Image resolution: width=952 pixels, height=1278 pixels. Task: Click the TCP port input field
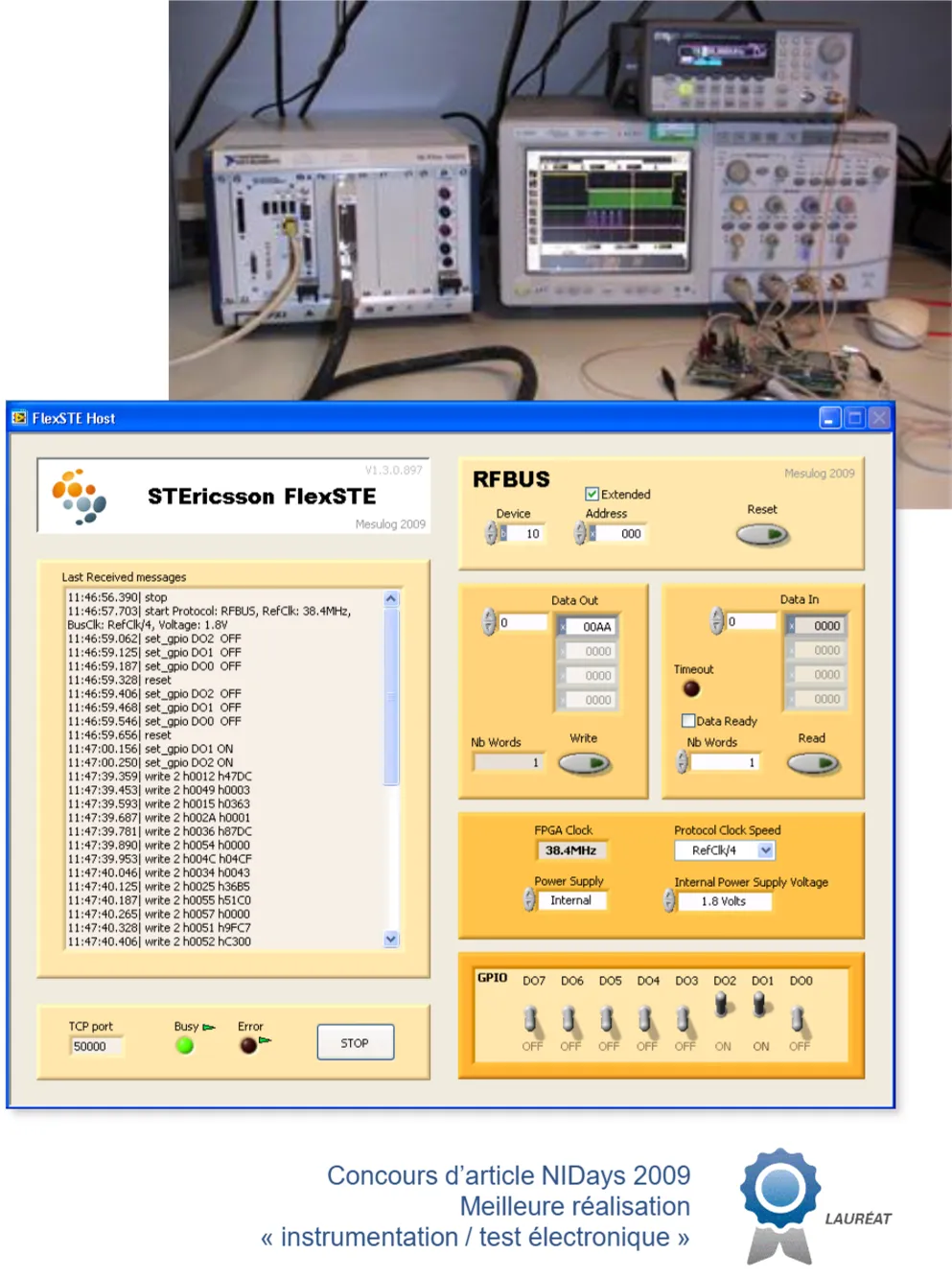97,1046
